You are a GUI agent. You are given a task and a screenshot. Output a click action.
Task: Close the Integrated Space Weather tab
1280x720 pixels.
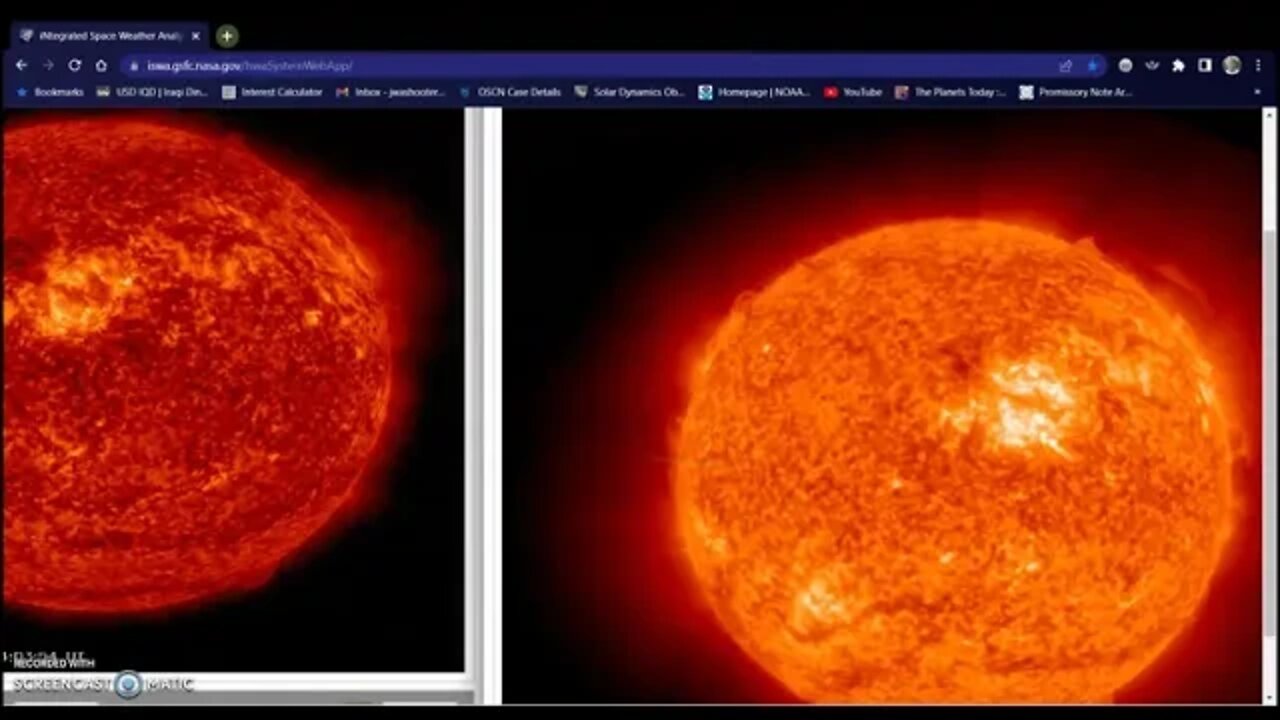pos(196,36)
